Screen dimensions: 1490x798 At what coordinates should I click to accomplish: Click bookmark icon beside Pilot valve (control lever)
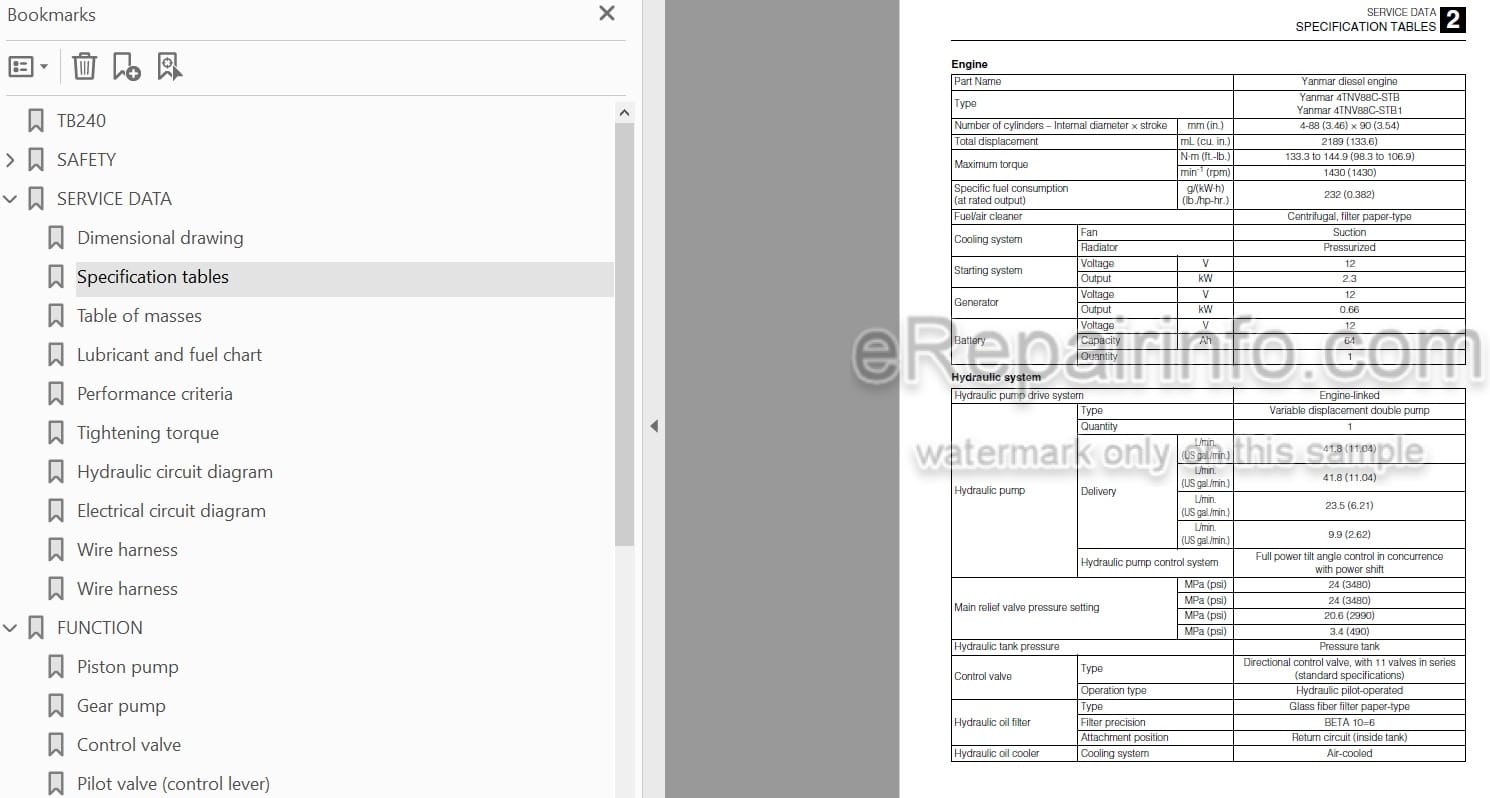[56, 784]
